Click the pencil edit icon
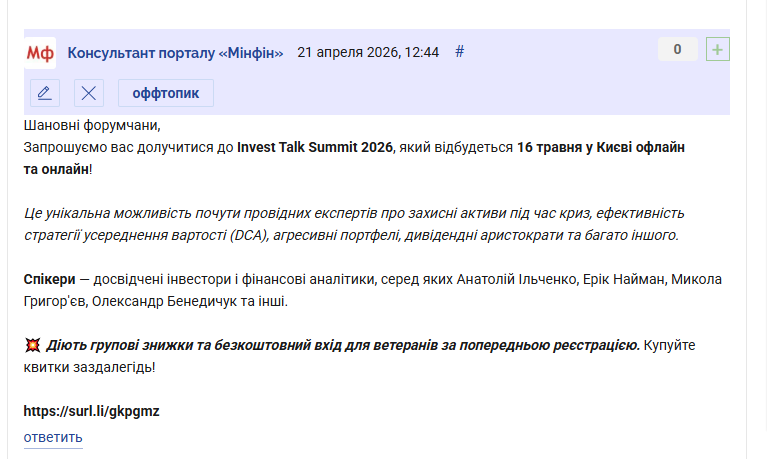 (44, 93)
